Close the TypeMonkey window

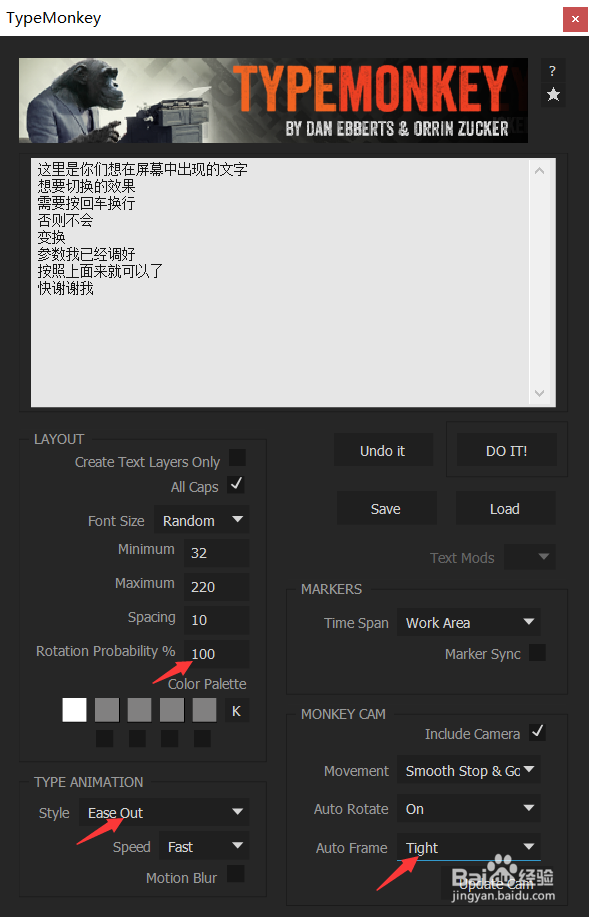[x=575, y=19]
